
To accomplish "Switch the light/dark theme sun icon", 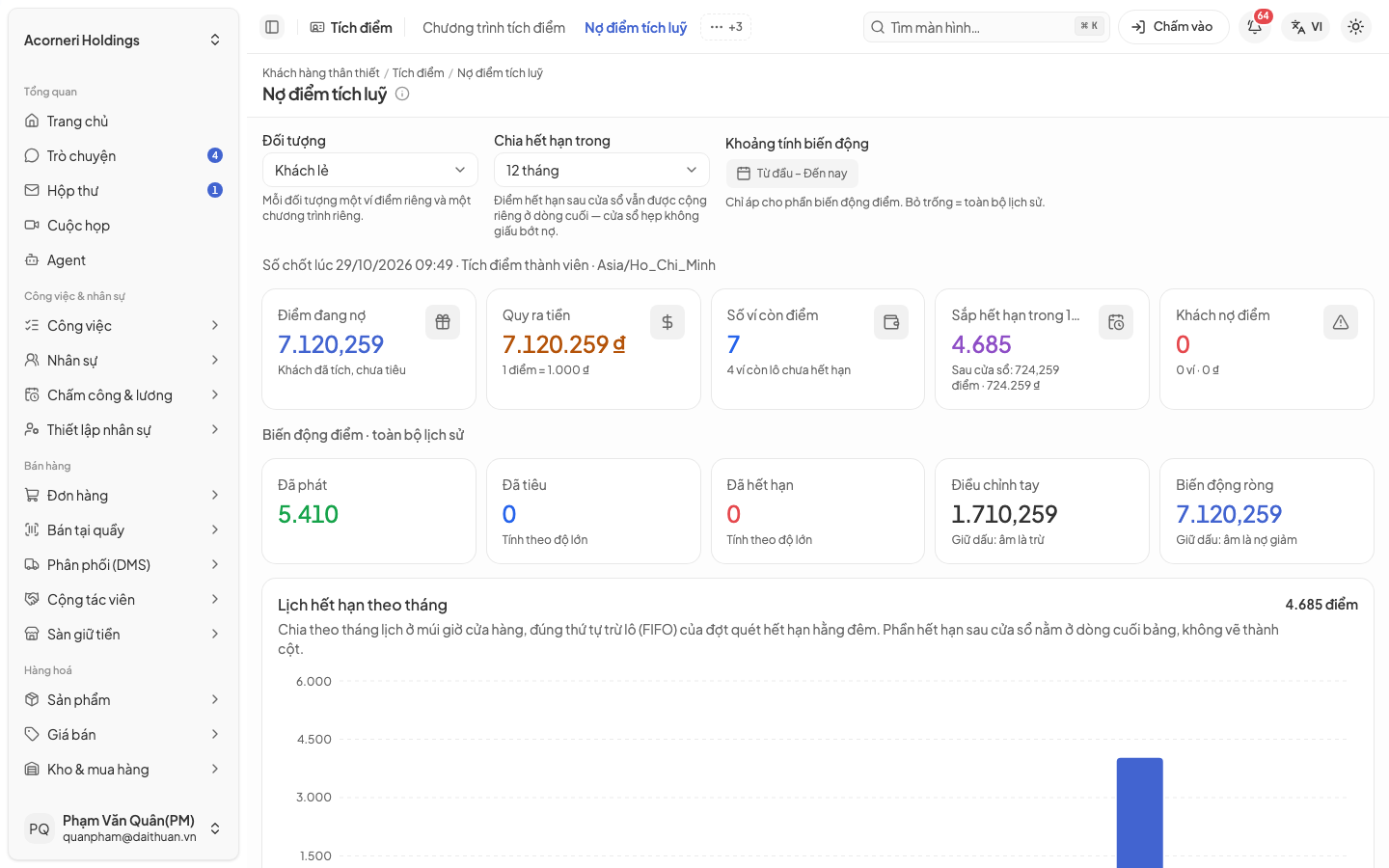I will click(x=1355, y=27).
